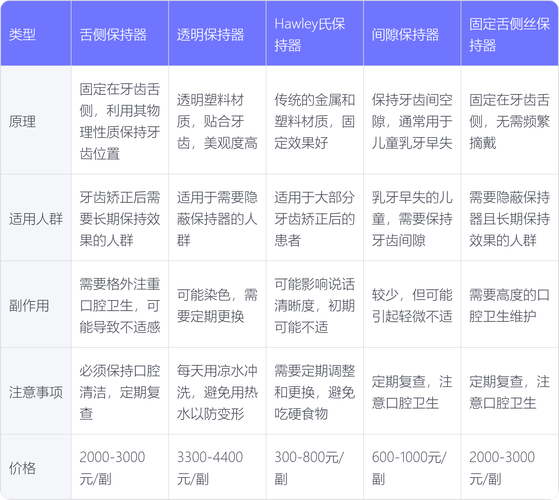Screen dimensions: 559x500
Task: Select the '副作用' row label
Action: tap(36, 305)
